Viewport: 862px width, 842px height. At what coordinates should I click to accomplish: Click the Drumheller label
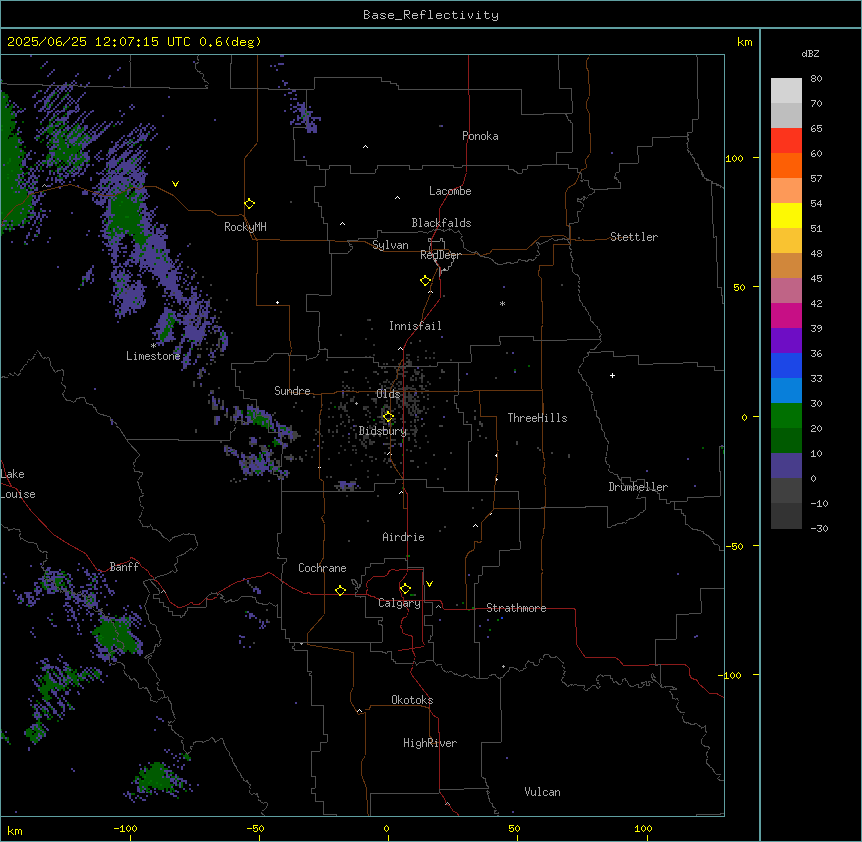(x=638, y=487)
